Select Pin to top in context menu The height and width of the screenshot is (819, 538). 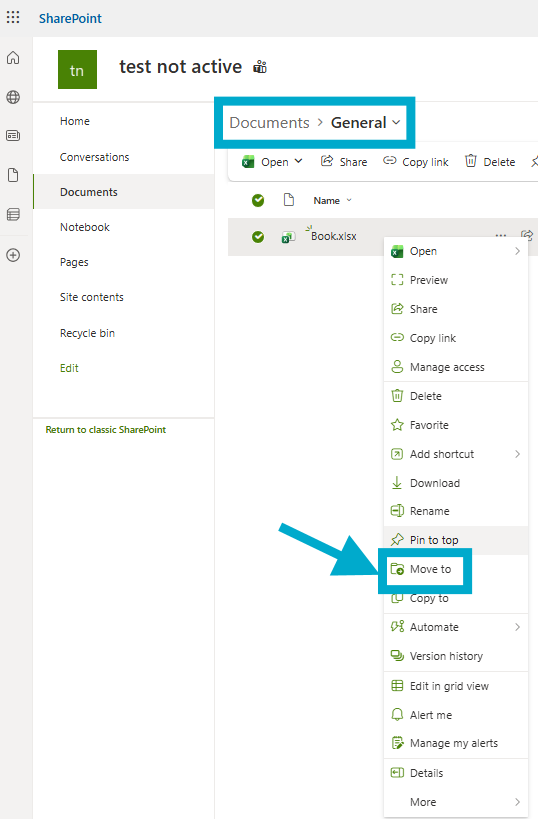pos(456,540)
